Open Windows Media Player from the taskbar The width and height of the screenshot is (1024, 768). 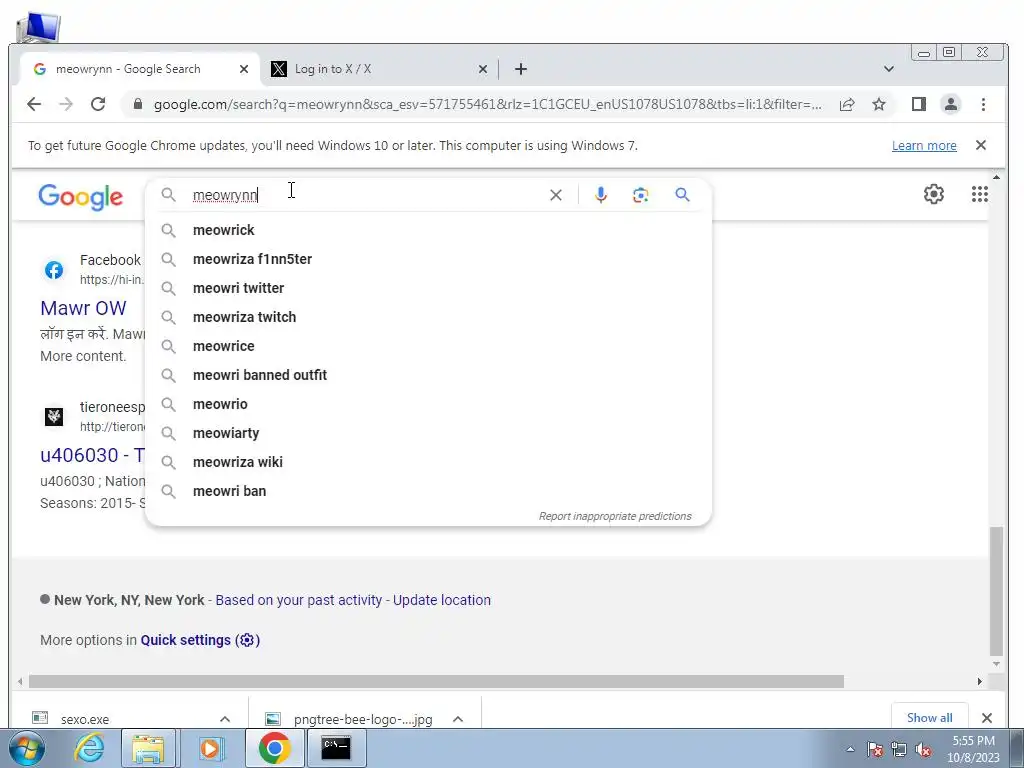click(x=210, y=748)
